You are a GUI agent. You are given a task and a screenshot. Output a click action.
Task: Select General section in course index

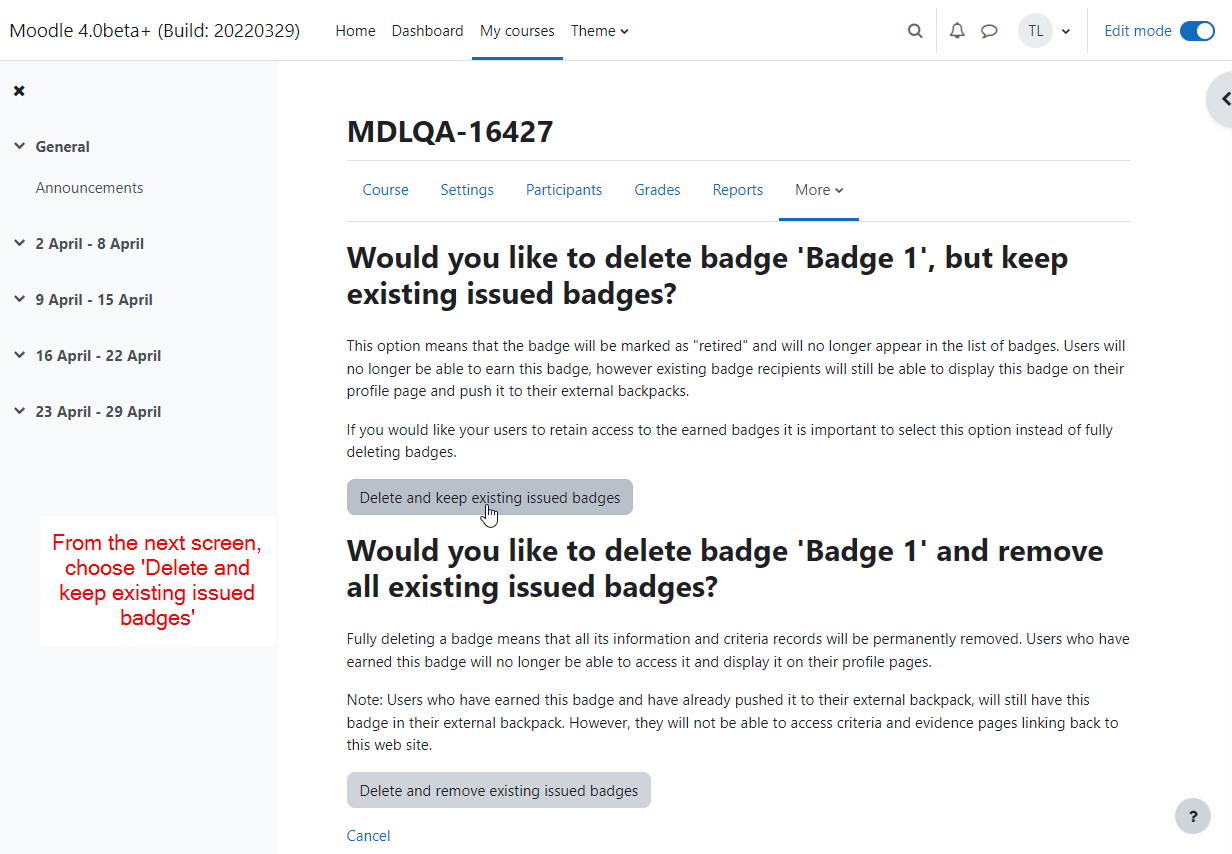click(63, 146)
